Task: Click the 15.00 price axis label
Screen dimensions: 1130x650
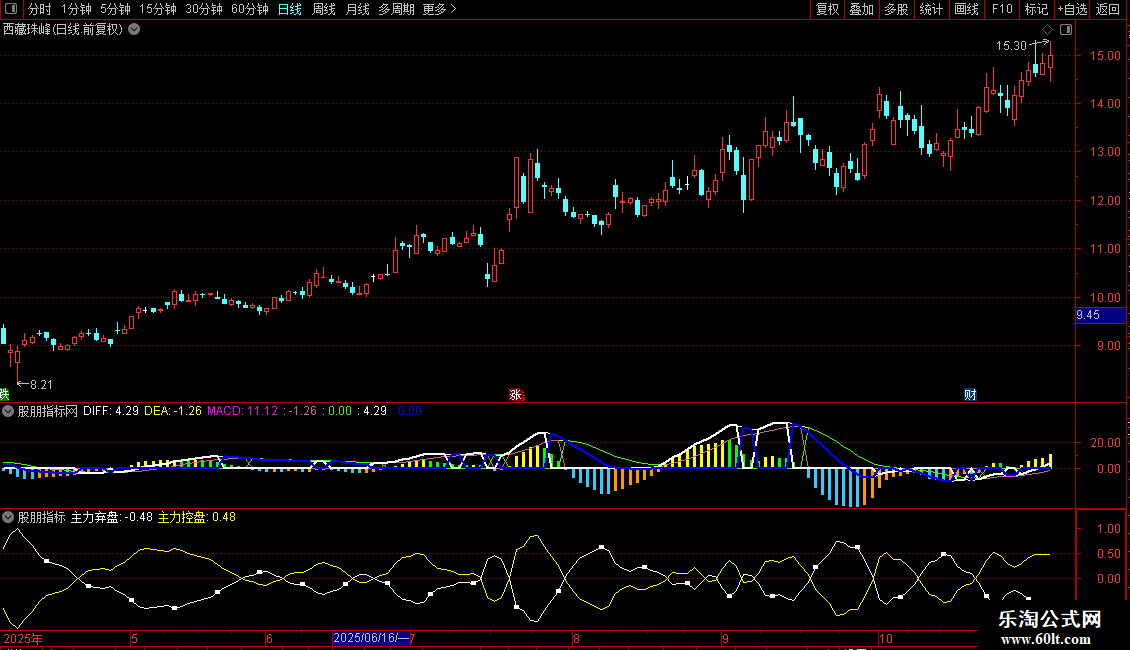Action: coord(1105,55)
